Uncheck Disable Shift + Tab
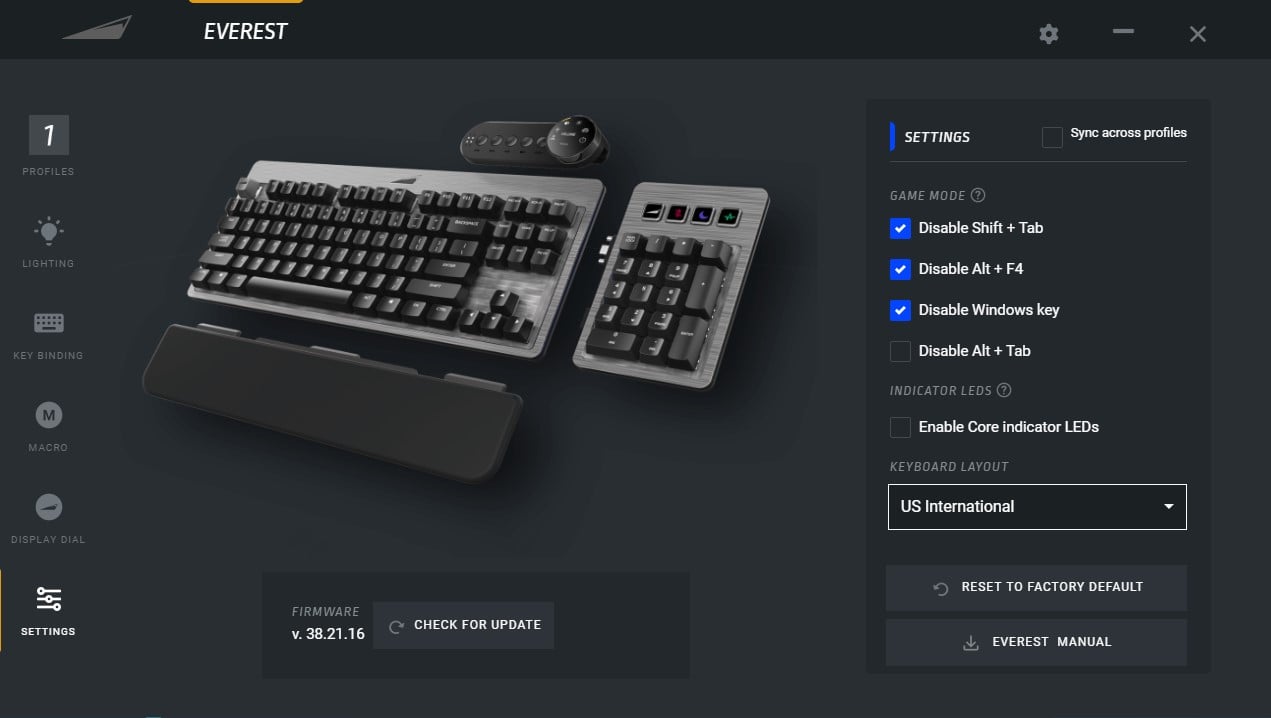This screenshot has width=1271, height=718. 900,228
